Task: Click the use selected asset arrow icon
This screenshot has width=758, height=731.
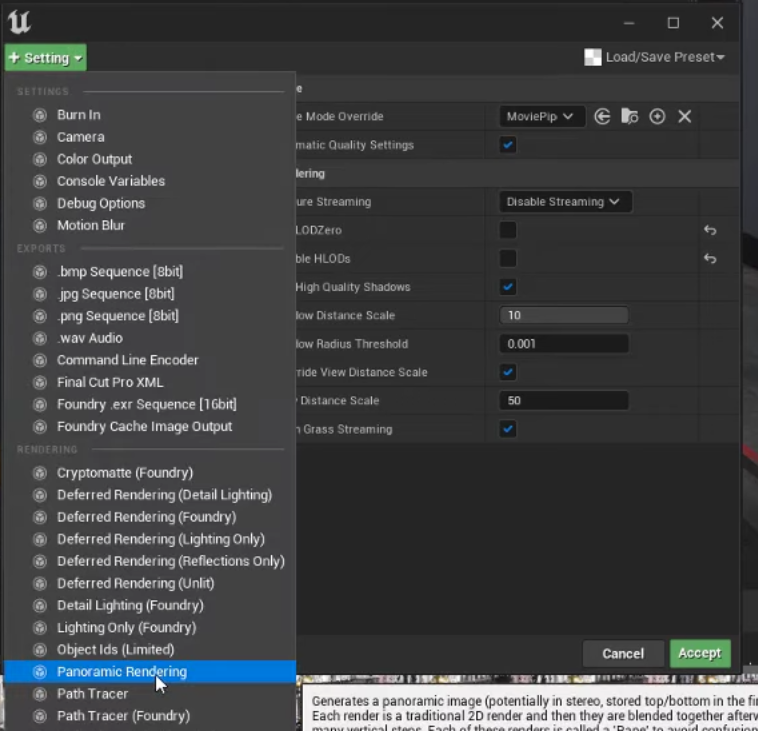Action: 602,116
